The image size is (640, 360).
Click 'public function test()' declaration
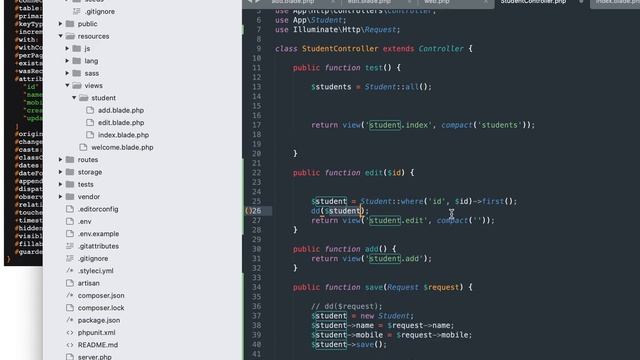coord(342,68)
